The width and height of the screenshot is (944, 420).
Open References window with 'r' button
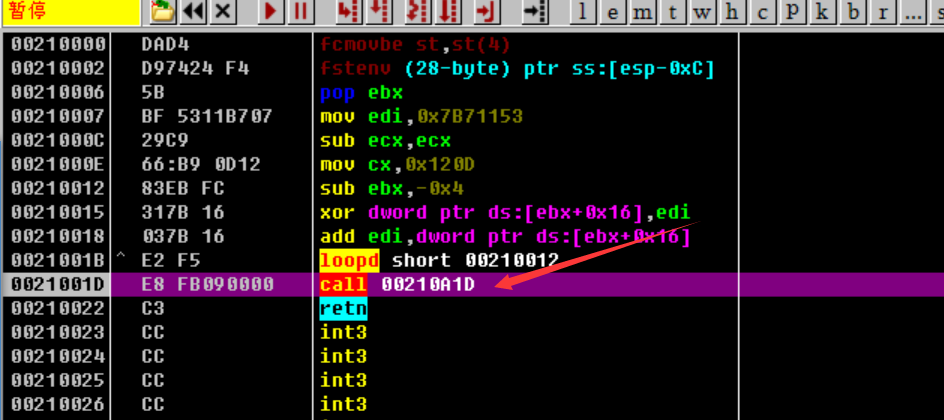click(x=883, y=12)
